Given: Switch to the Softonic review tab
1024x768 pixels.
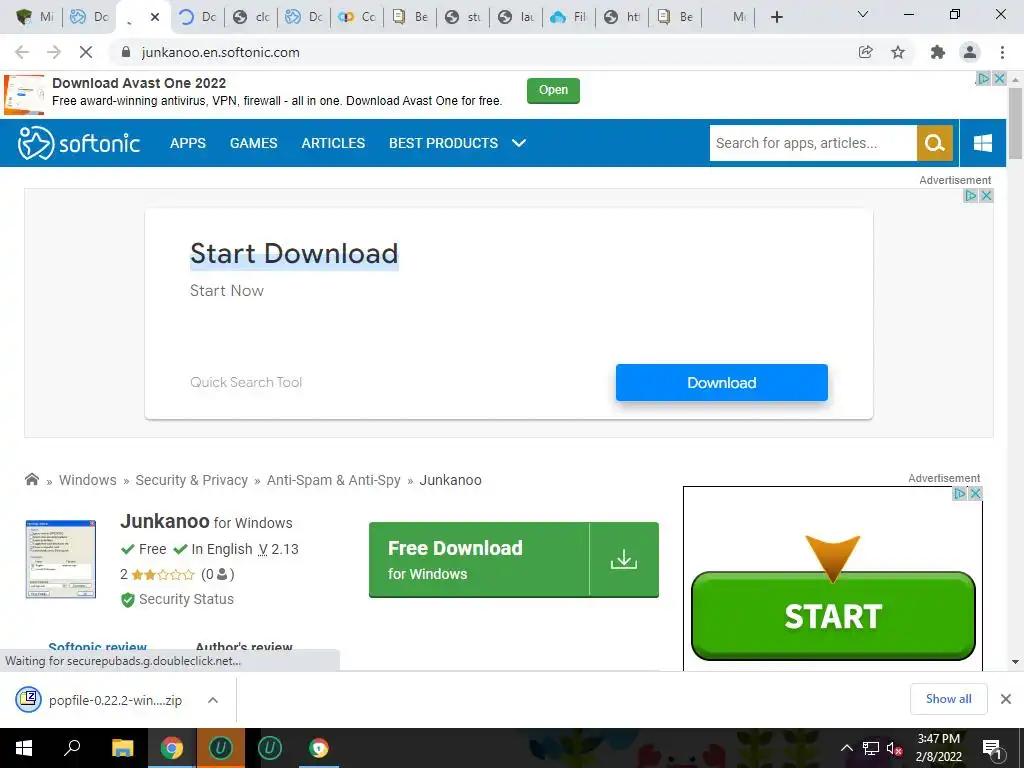Looking at the screenshot, I should (97, 647).
